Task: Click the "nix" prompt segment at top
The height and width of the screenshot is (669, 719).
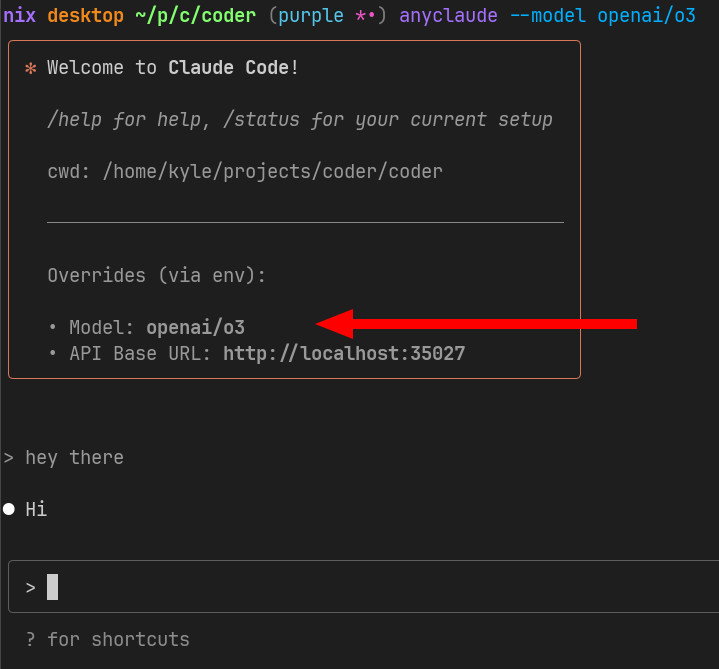Action: click(x=20, y=16)
